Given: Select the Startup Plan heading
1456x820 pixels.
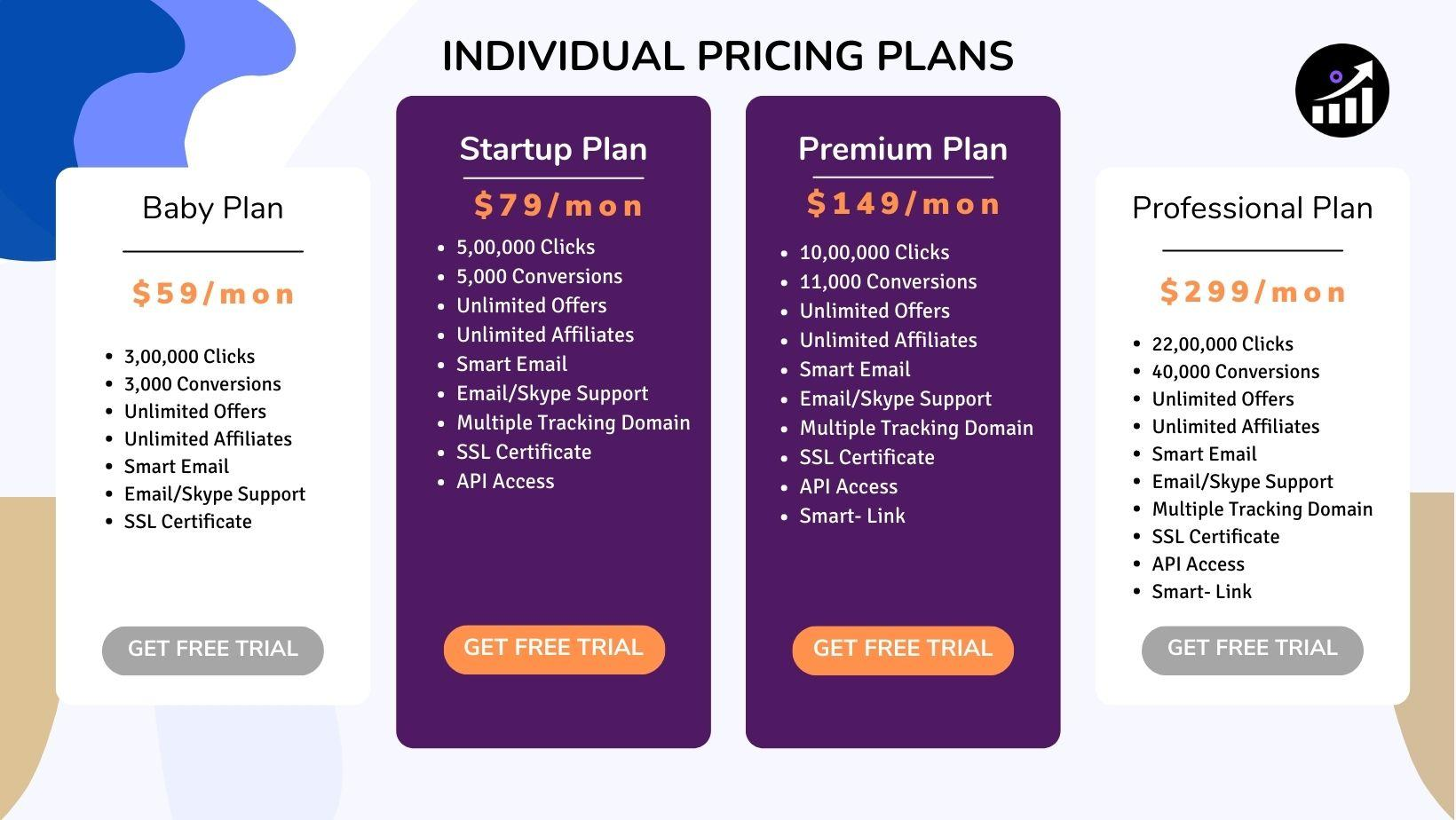Looking at the screenshot, I should [x=553, y=149].
